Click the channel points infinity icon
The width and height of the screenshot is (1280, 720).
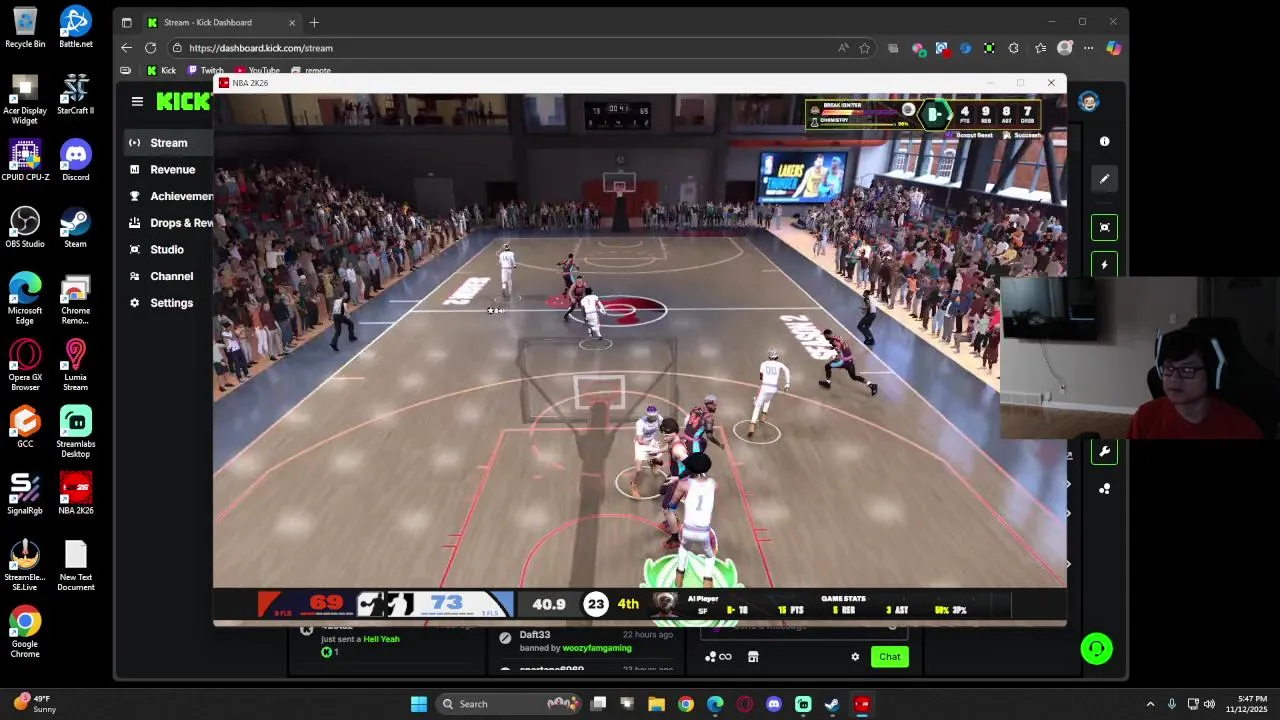(718, 657)
